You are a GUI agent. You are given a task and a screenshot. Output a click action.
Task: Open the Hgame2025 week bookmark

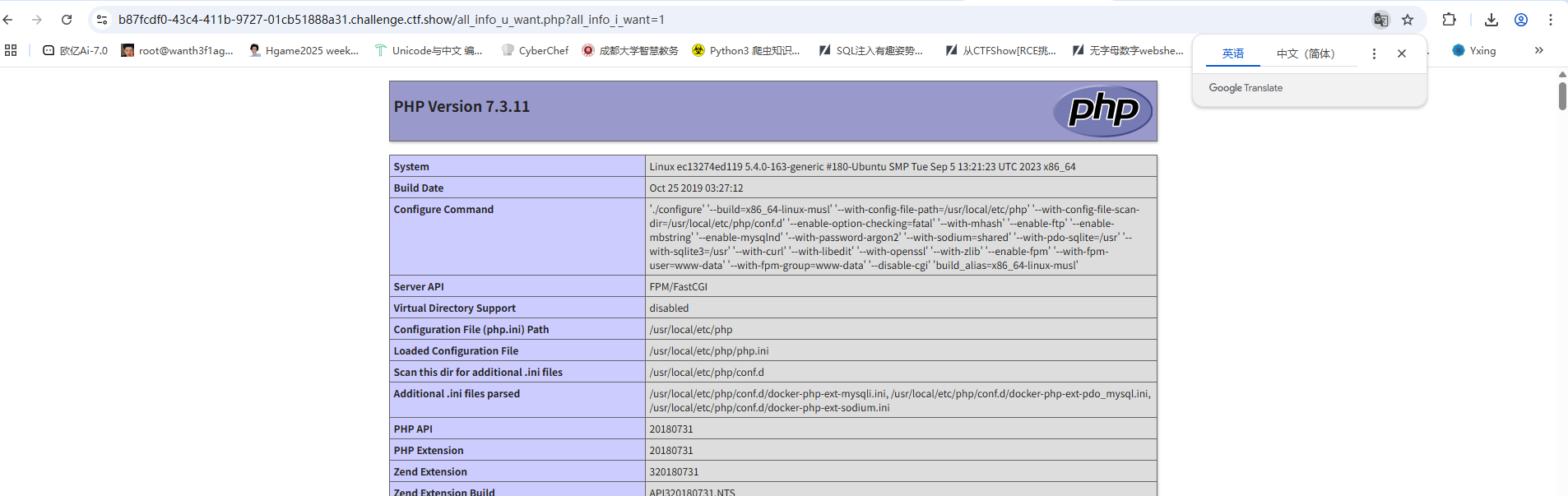point(304,50)
